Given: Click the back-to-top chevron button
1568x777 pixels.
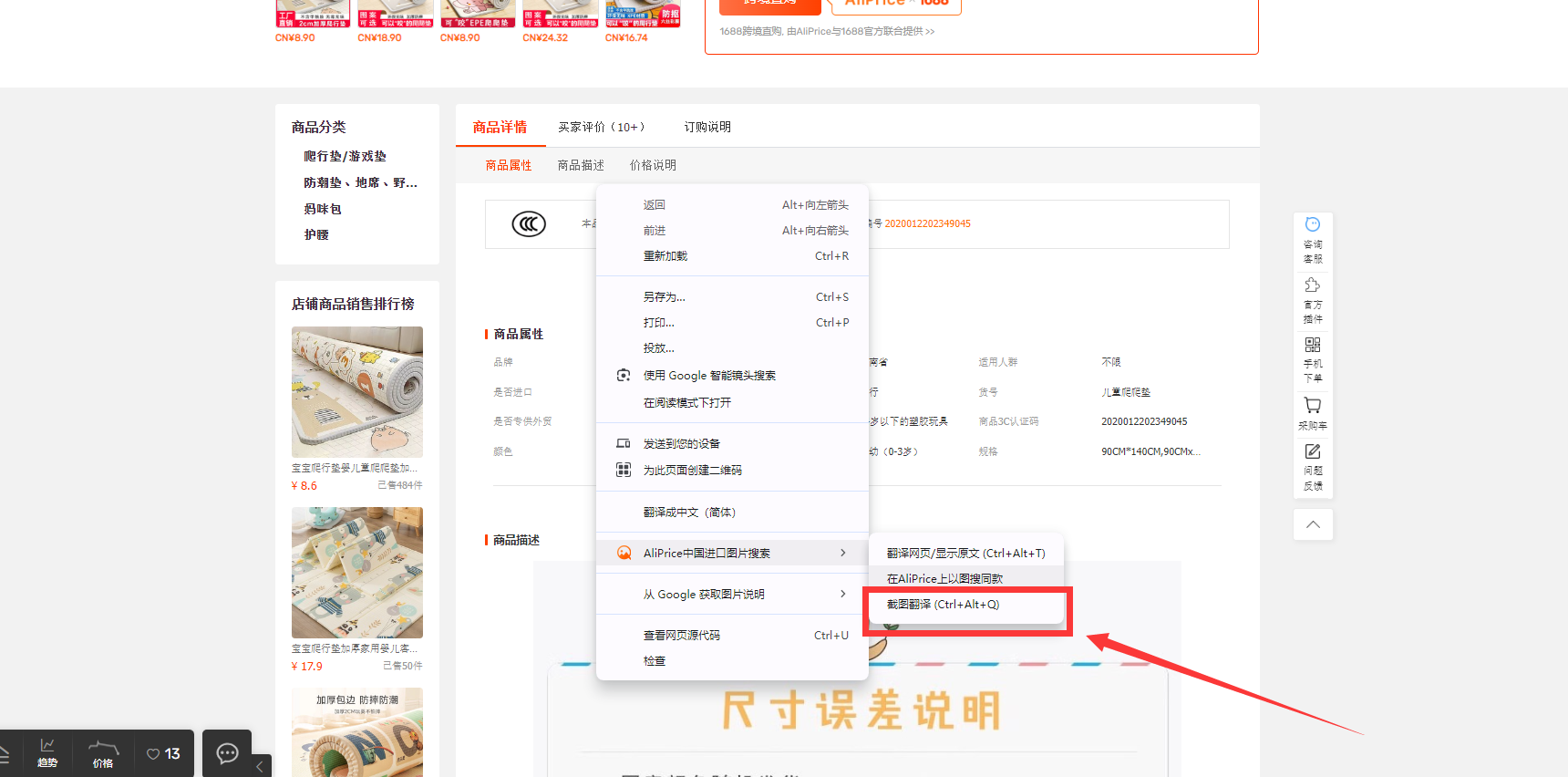Looking at the screenshot, I should pyautogui.click(x=1313, y=524).
